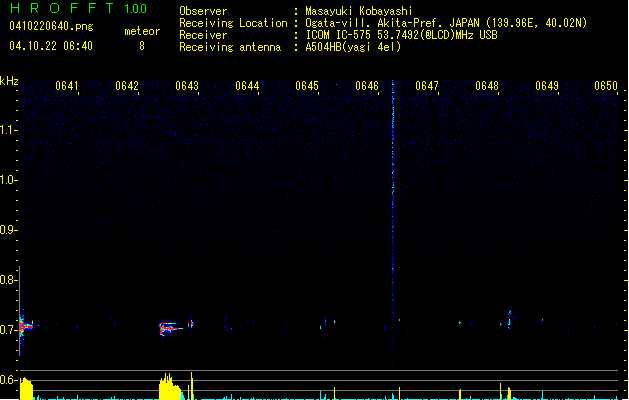629x400 pixels.
Task: Click the 0.7 kHz frequency label
Action: point(8,330)
